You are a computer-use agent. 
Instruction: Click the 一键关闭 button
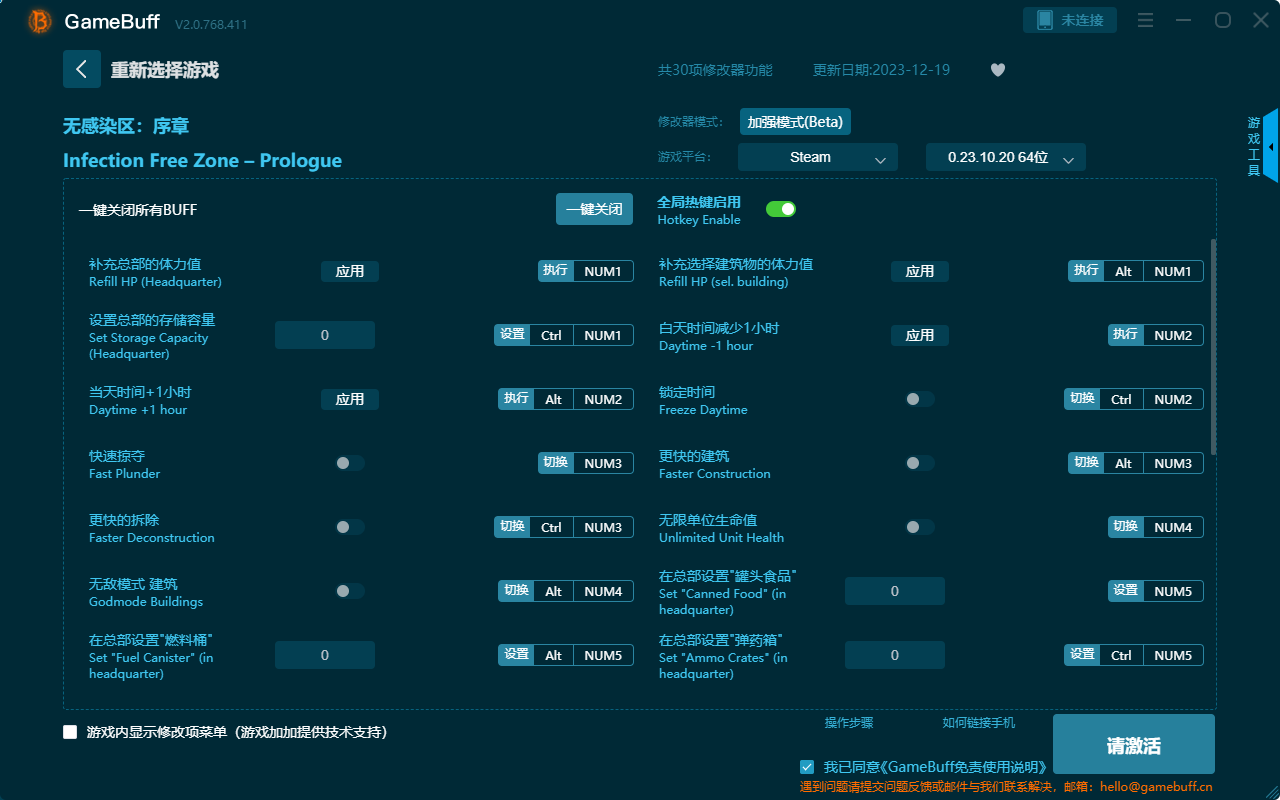[594, 209]
